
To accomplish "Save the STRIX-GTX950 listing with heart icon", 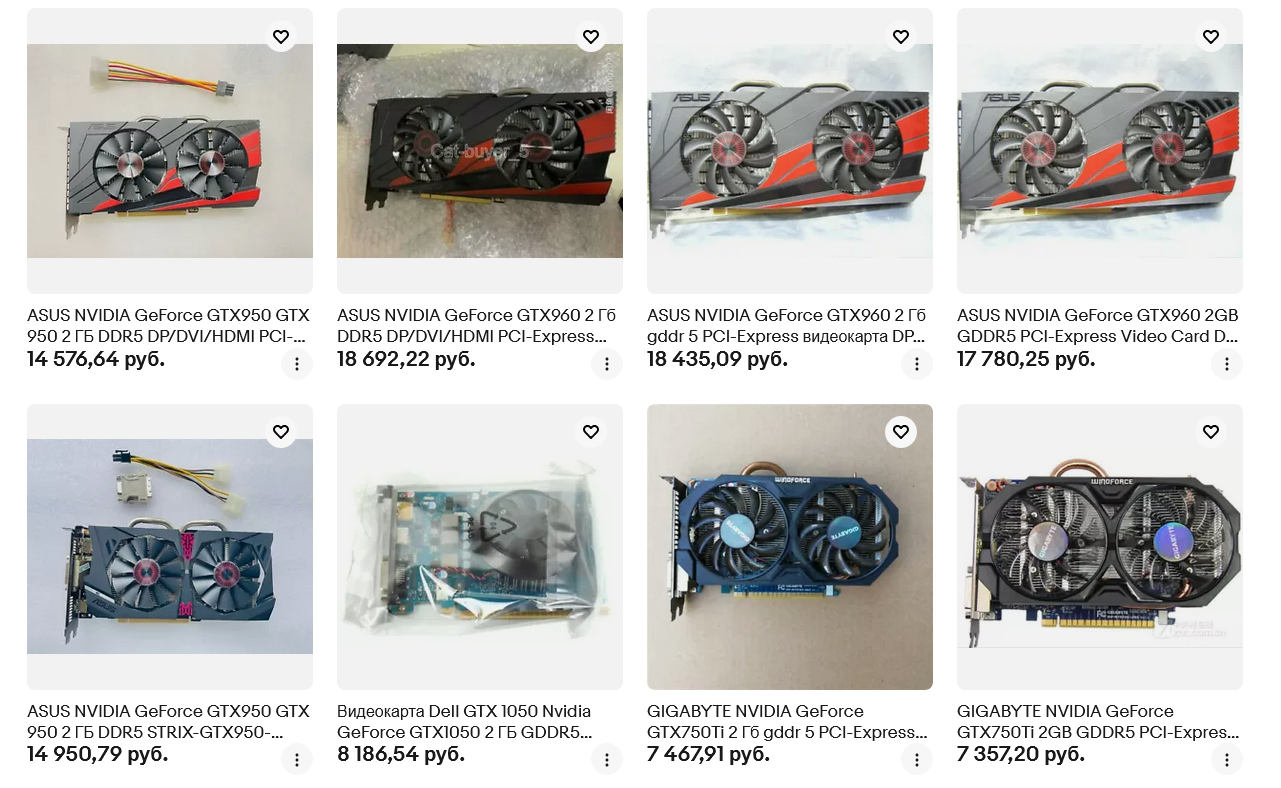I will 281,432.
